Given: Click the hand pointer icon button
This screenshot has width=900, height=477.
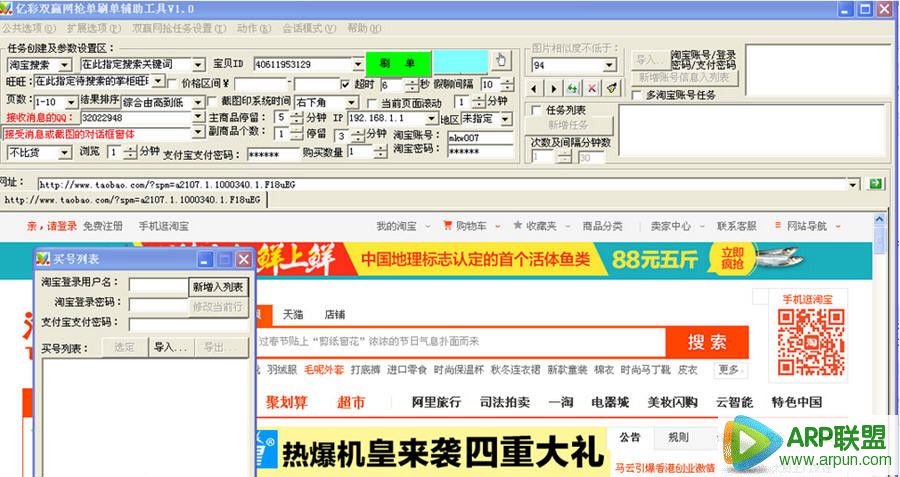Looking at the screenshot, I should coord(501,60).
